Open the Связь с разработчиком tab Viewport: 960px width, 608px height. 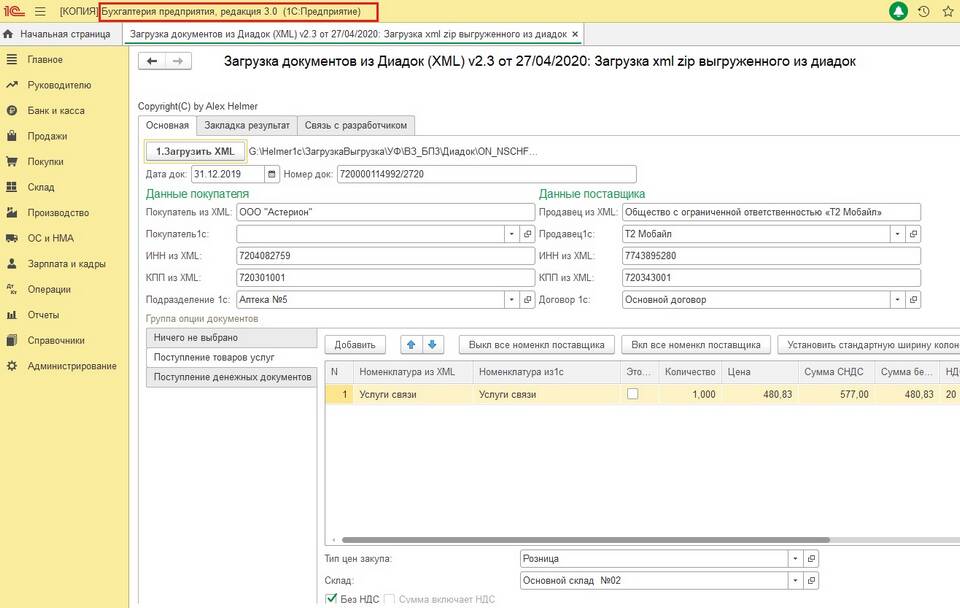356,126
